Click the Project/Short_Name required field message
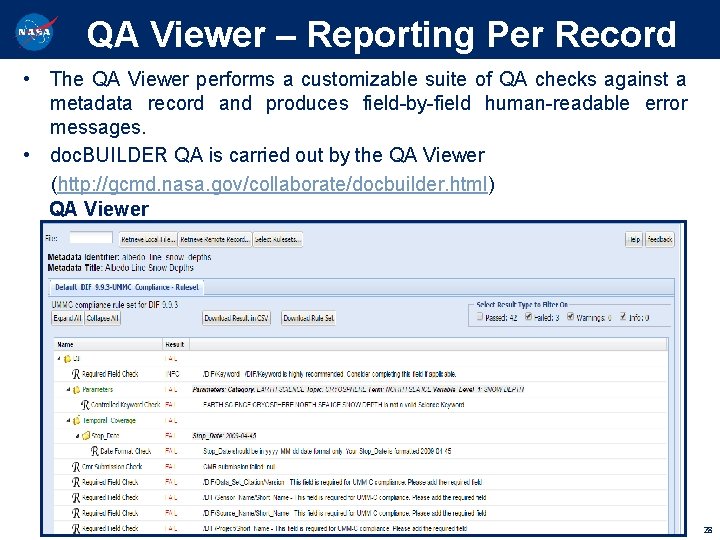 tap(335, 529)
